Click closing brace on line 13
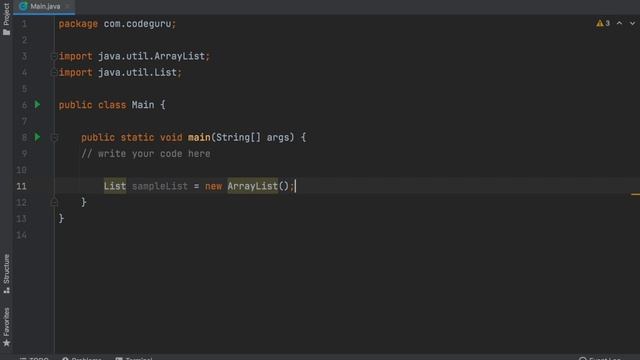Screen dimensions: 640x360 click(x=61, y=218)
